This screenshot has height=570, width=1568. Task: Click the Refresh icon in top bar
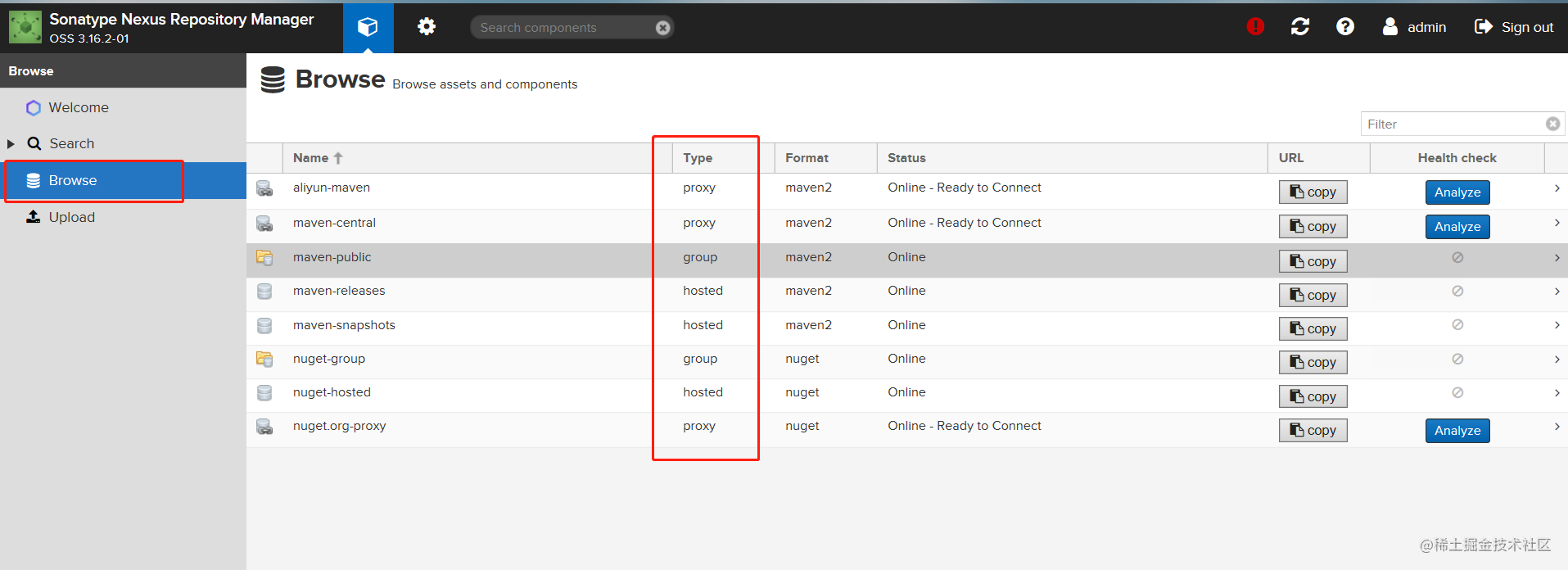coord(1300,27)
